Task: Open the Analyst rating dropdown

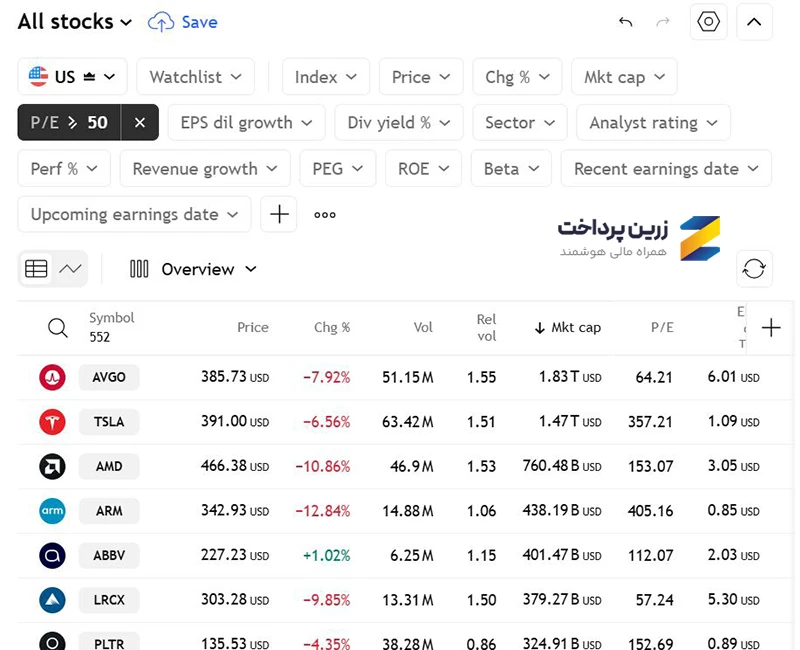Action: pos(653,122)
